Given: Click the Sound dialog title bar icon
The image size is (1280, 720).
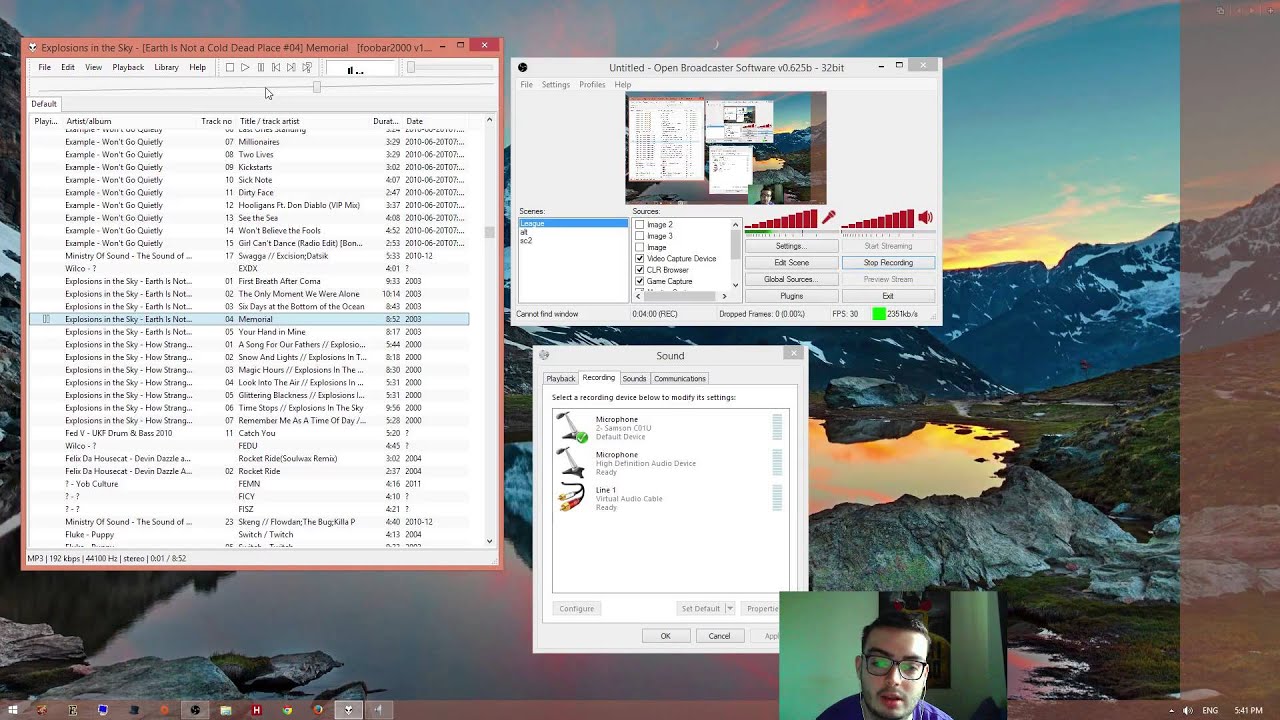Looking at the screenshot, I should (x=544, y=355).
